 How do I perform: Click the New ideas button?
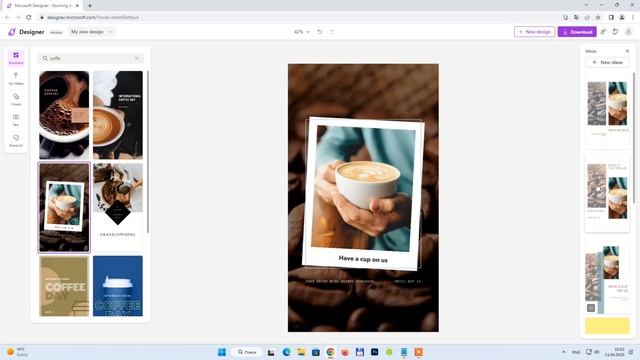[607, 62]
